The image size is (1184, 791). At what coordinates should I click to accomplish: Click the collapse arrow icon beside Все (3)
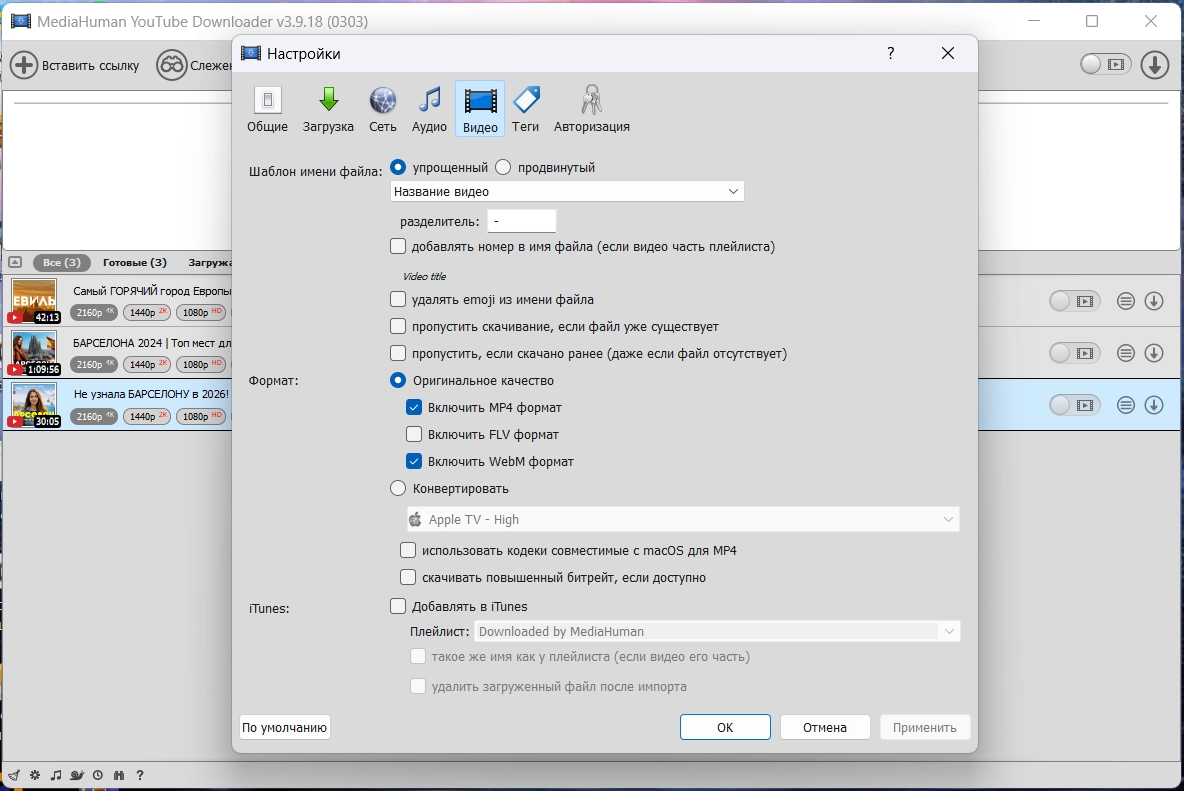15,263
